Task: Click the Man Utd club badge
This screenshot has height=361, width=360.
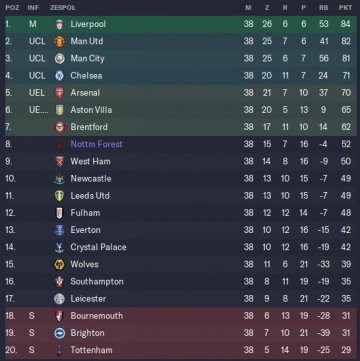Action: tap(59, 41)
